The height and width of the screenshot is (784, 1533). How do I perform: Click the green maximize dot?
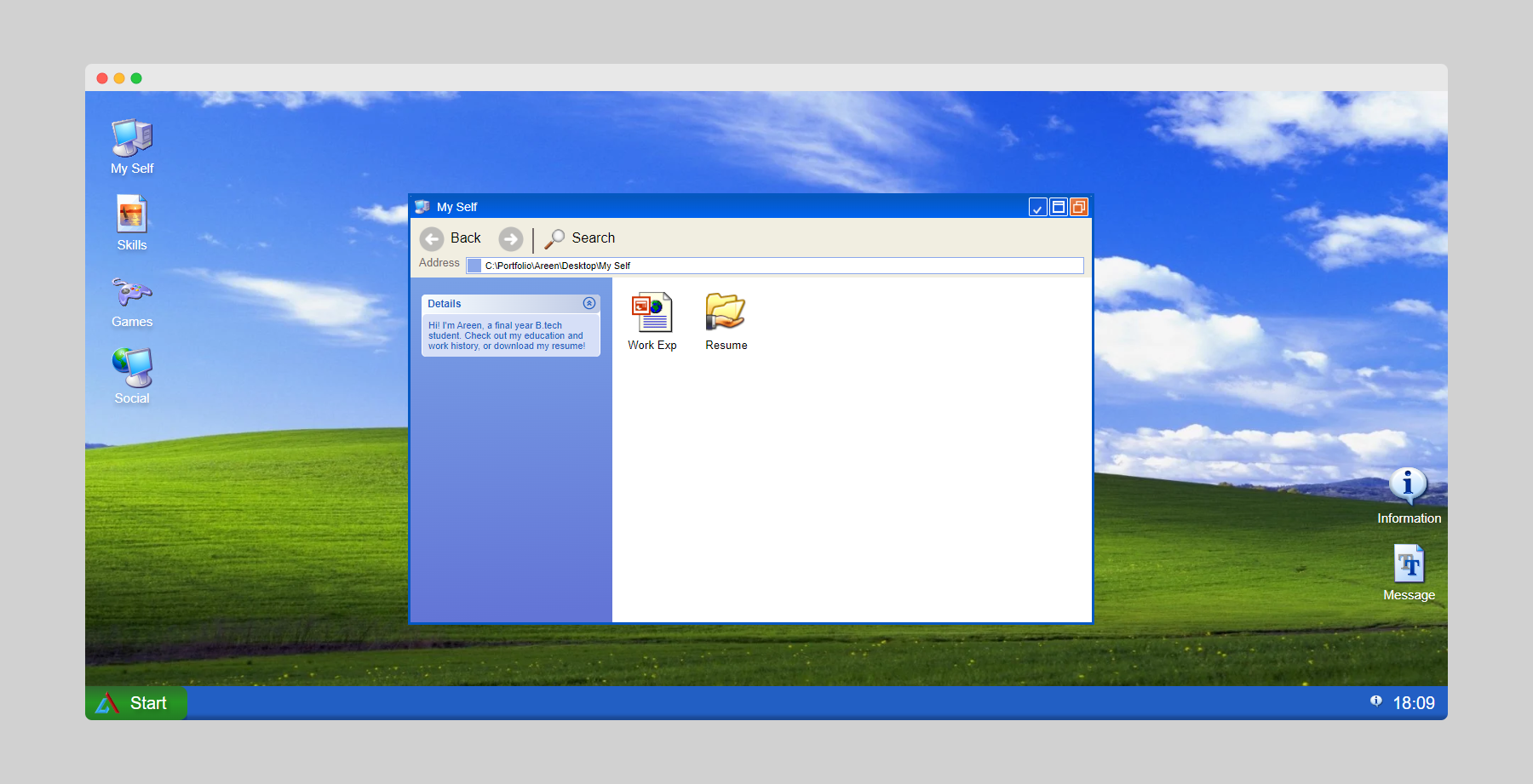(x=136, y=78)
